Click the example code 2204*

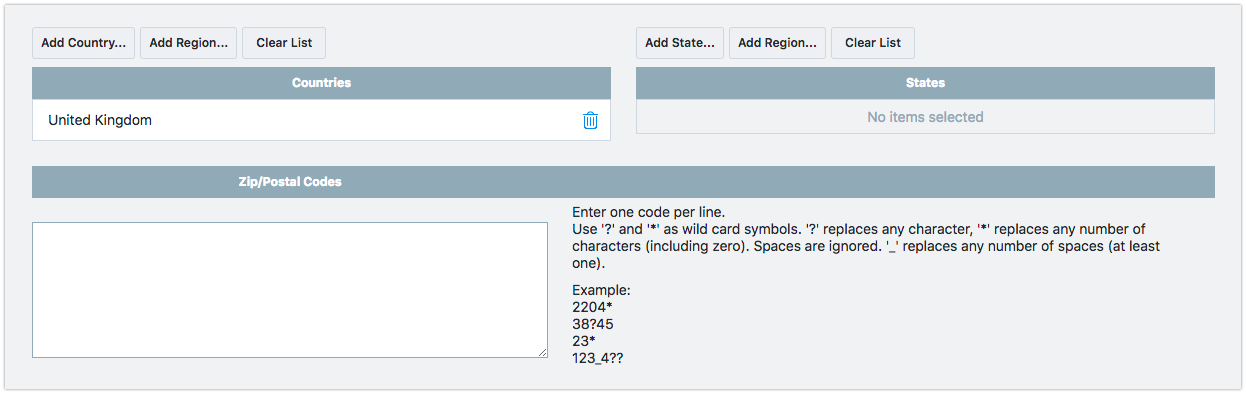point(592,307)
